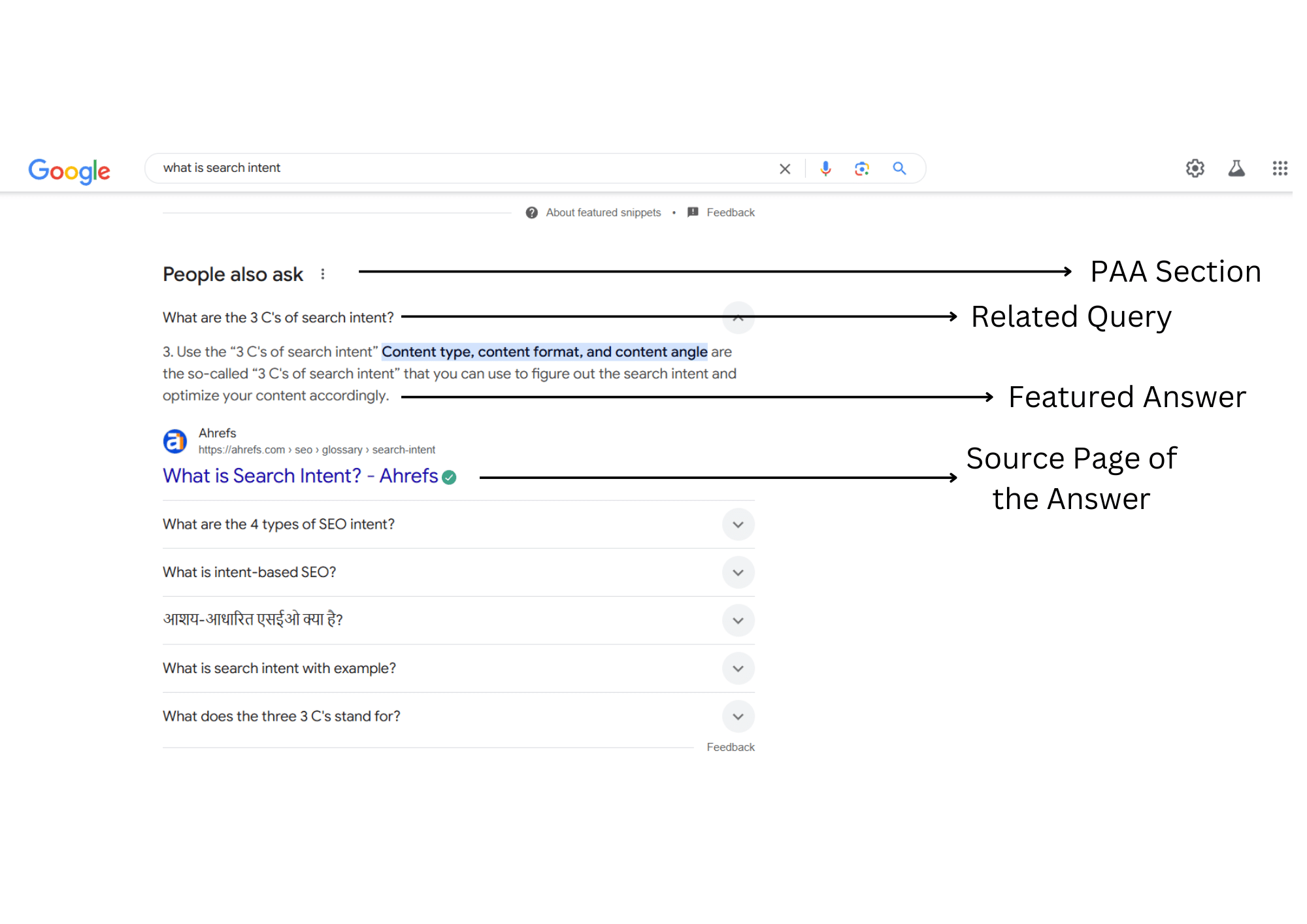1307x924 pixels.
Task: Start voice search with microphone icon
Action: click(826, 169)
